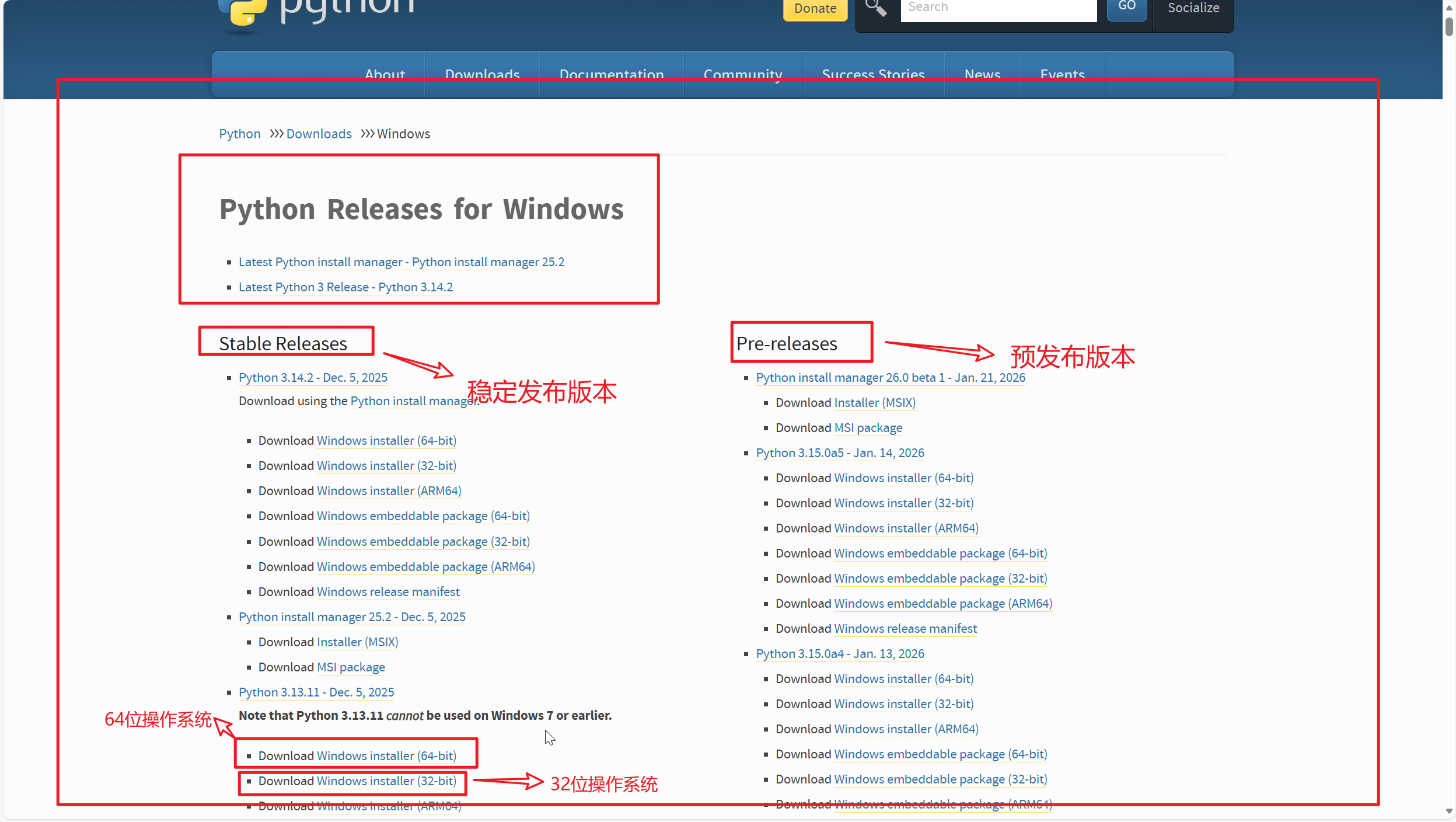Click the GO search button
The width and height of the screenshot is (1456, 822).
[1126, 8]
